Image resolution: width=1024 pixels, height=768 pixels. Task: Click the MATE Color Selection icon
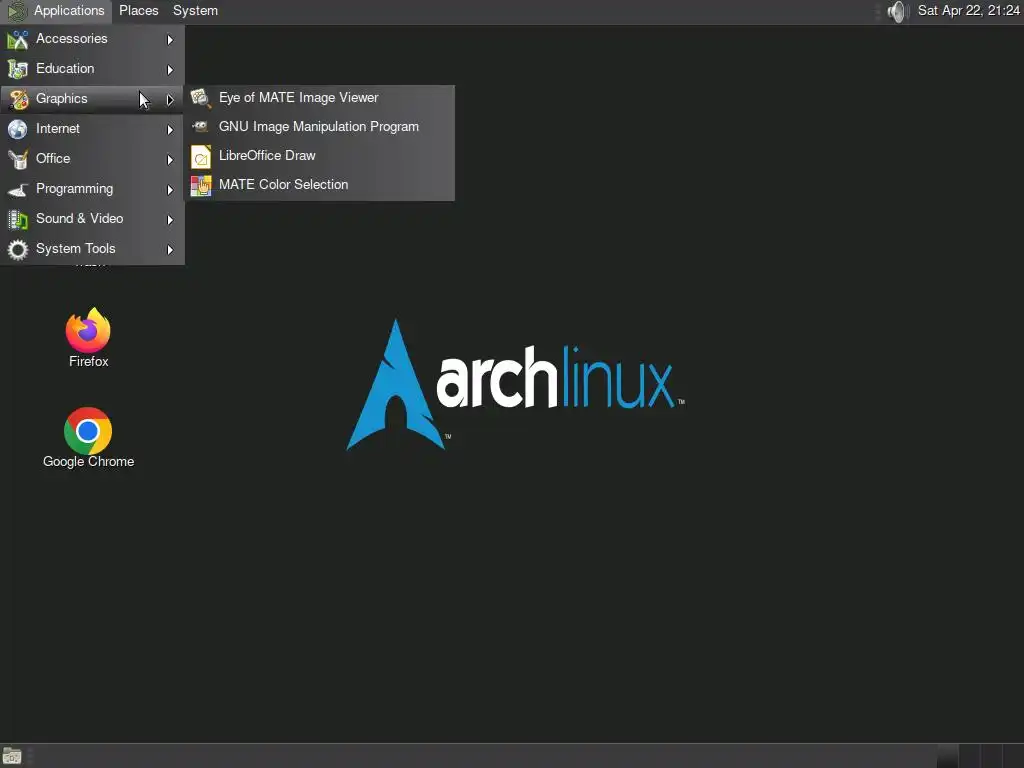200,185
